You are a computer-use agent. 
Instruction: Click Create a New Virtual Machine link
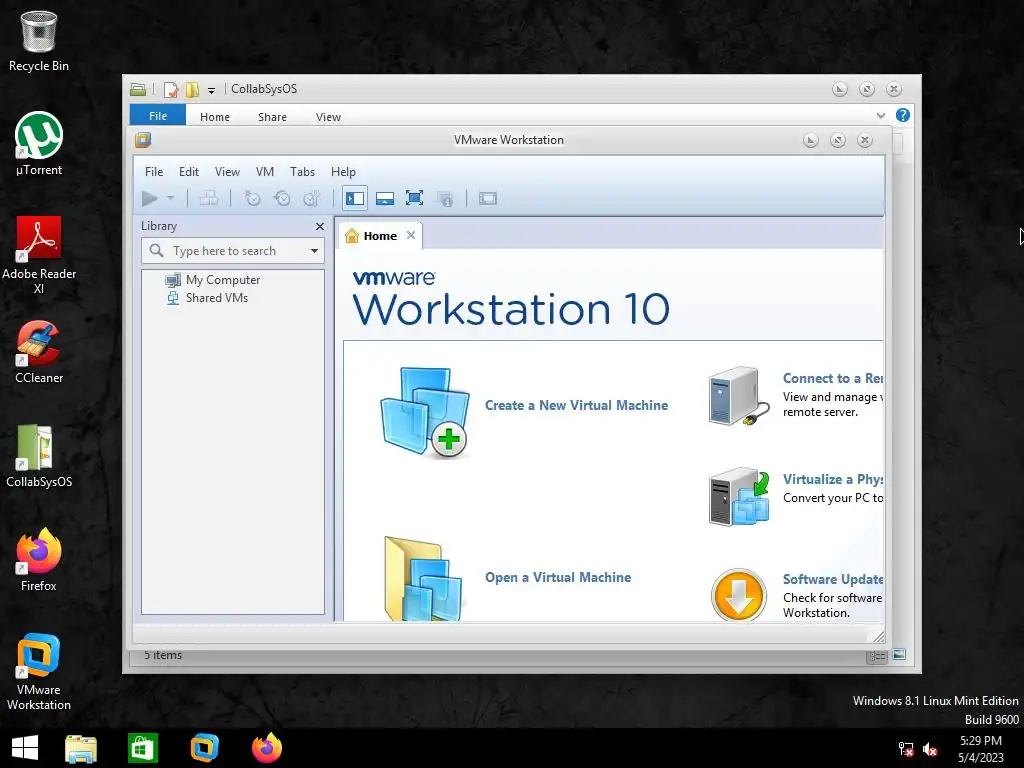577,405
